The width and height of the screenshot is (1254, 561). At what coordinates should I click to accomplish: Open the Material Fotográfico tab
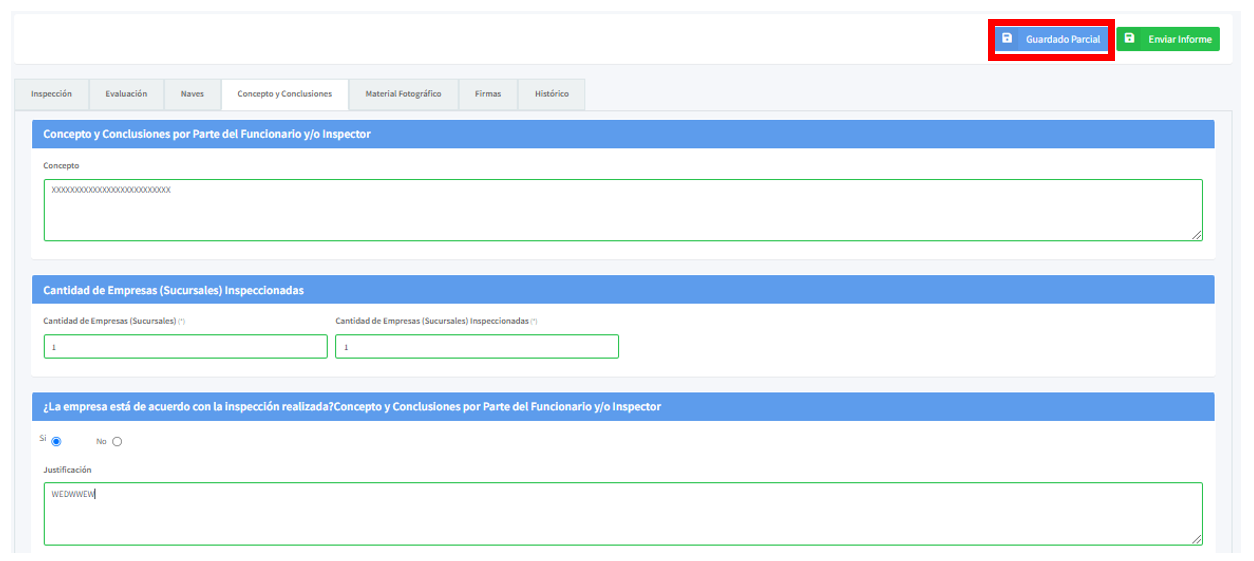click(x=403, y=94)
